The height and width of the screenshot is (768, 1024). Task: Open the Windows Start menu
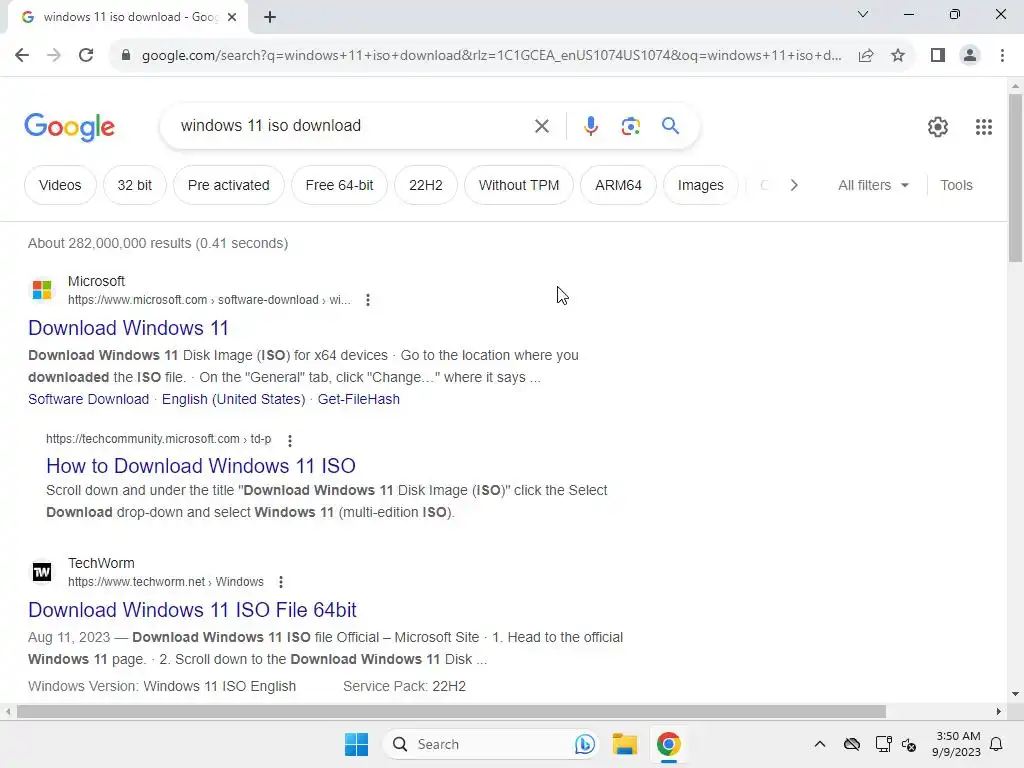(x=357, y=744)
